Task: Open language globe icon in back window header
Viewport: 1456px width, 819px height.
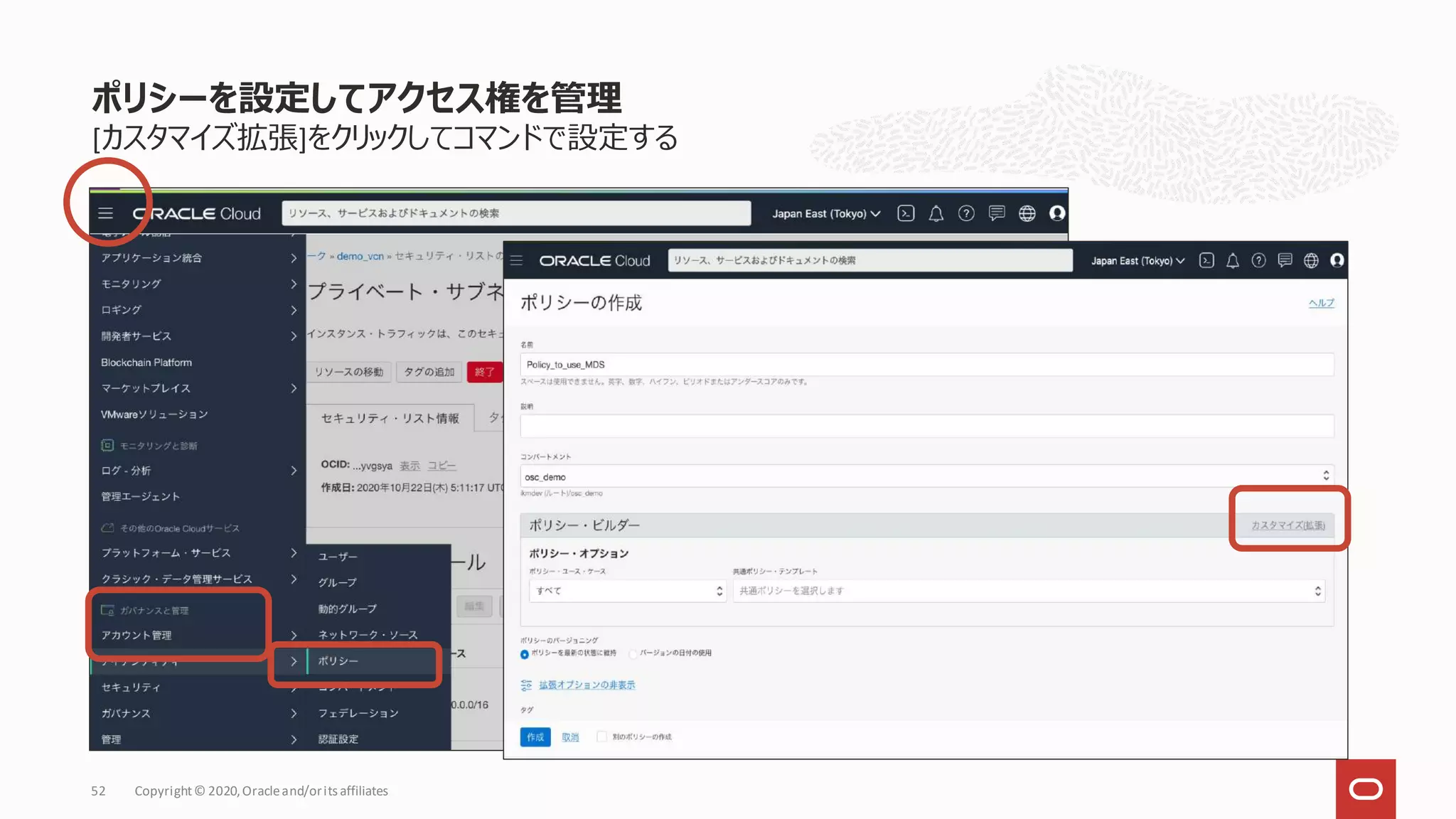Action: pos(1027,213)
